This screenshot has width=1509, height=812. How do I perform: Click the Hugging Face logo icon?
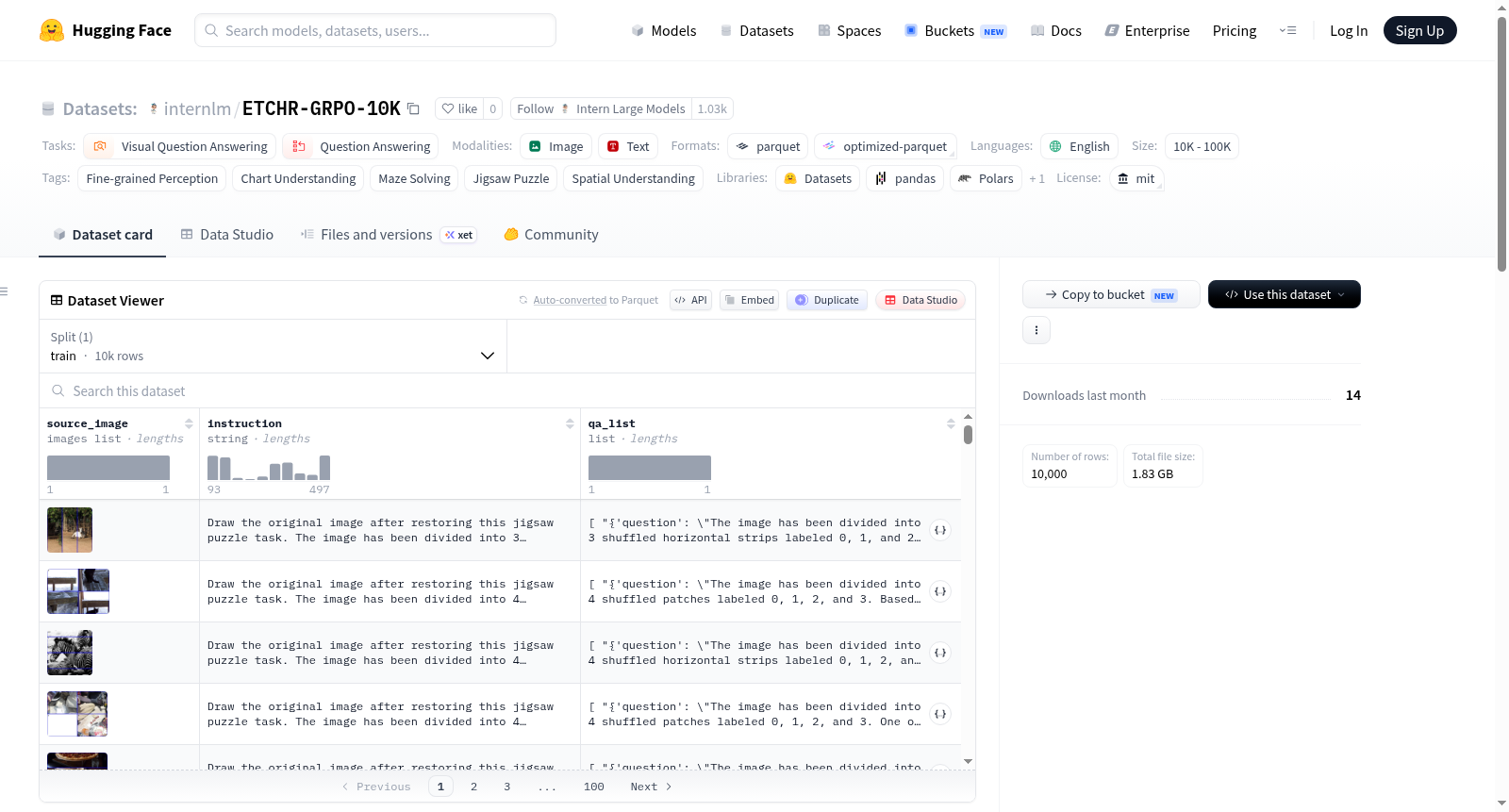pyautogui.click(x=52, y=30)
